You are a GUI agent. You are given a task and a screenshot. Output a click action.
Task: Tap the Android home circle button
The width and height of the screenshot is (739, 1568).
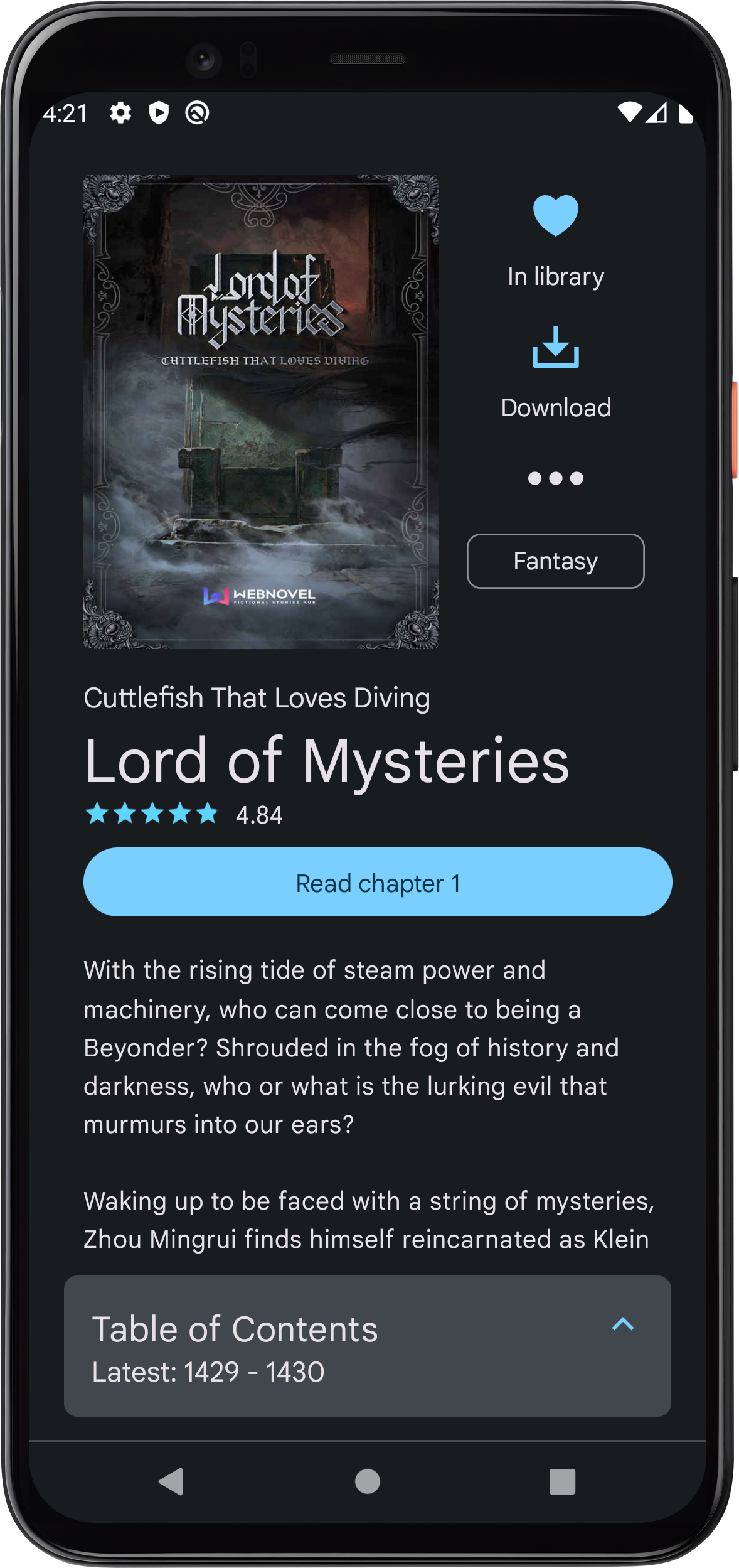(x=367, y=1482)
